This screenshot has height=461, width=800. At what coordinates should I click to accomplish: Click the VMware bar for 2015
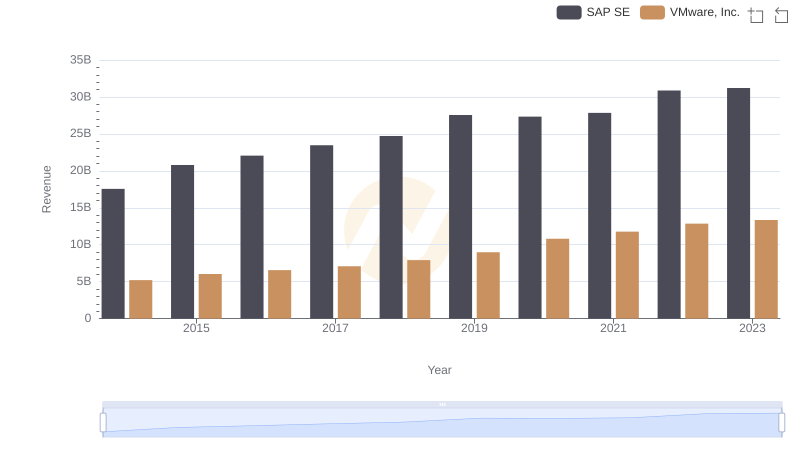point(210,296)
